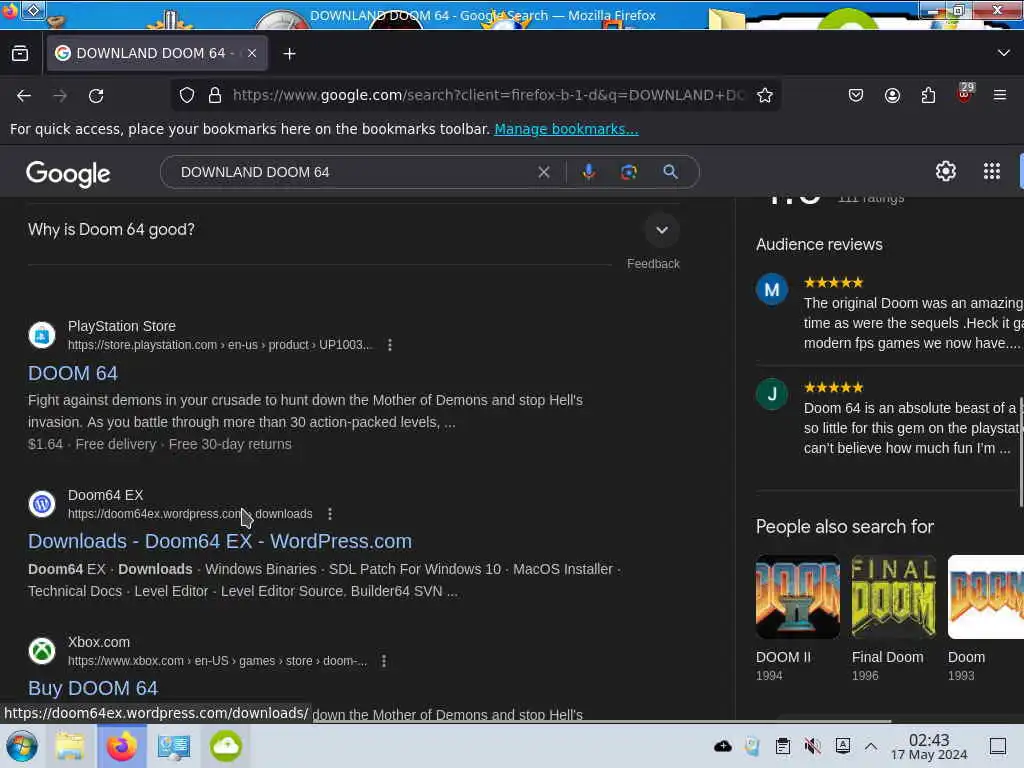Click the horizontal scrollbar at page bottom
Screen dimensions: 1024x768
[601, 722]
